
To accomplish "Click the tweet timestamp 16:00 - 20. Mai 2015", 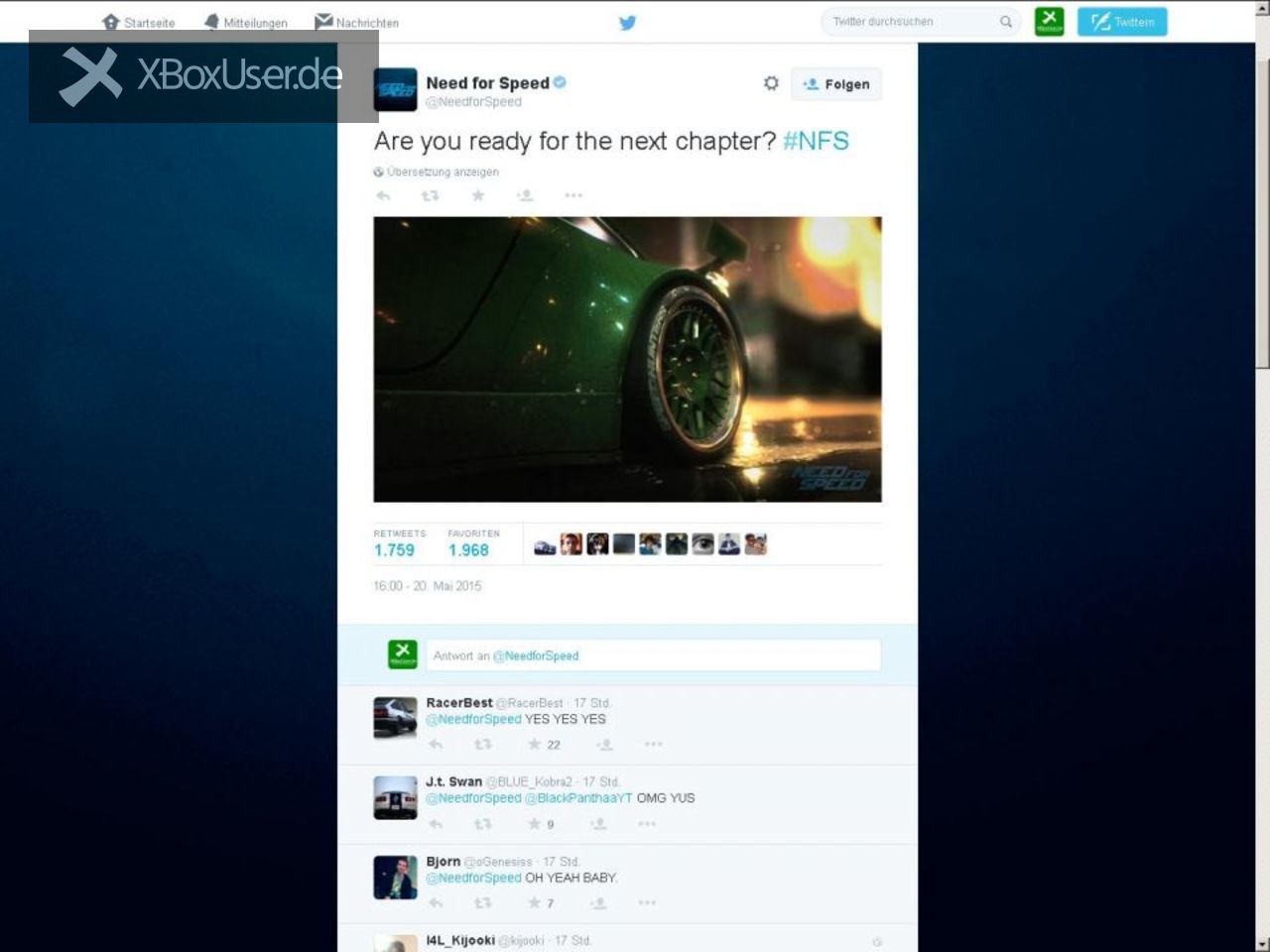I will coord(427,586).
